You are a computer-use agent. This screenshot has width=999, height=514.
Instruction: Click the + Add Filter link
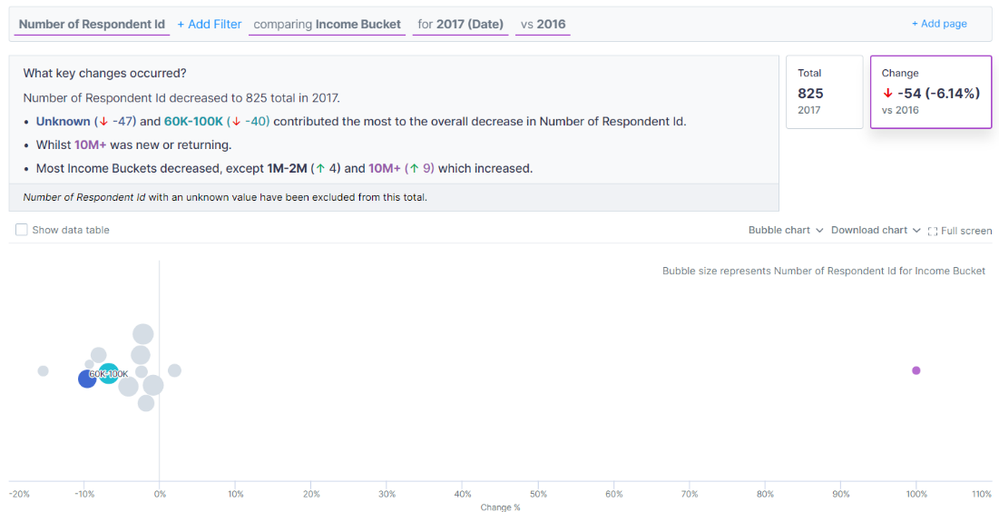click(x=210, y=24)
